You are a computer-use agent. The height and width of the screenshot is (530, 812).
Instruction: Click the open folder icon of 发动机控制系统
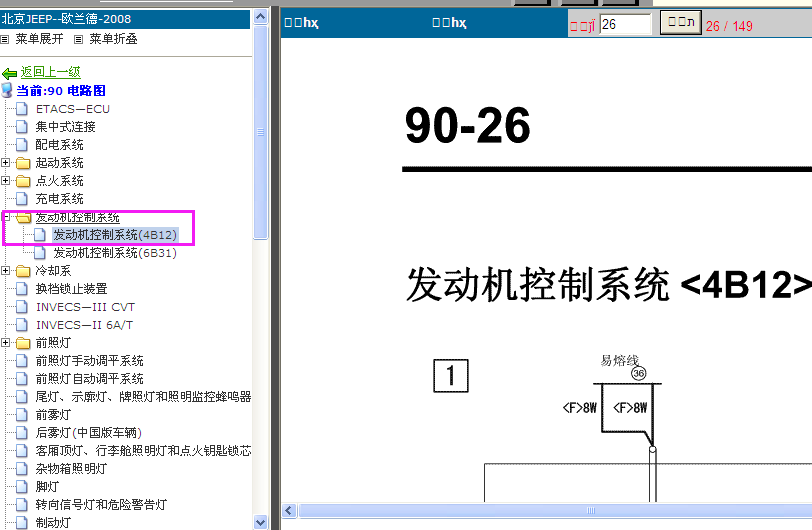point(23,217)
